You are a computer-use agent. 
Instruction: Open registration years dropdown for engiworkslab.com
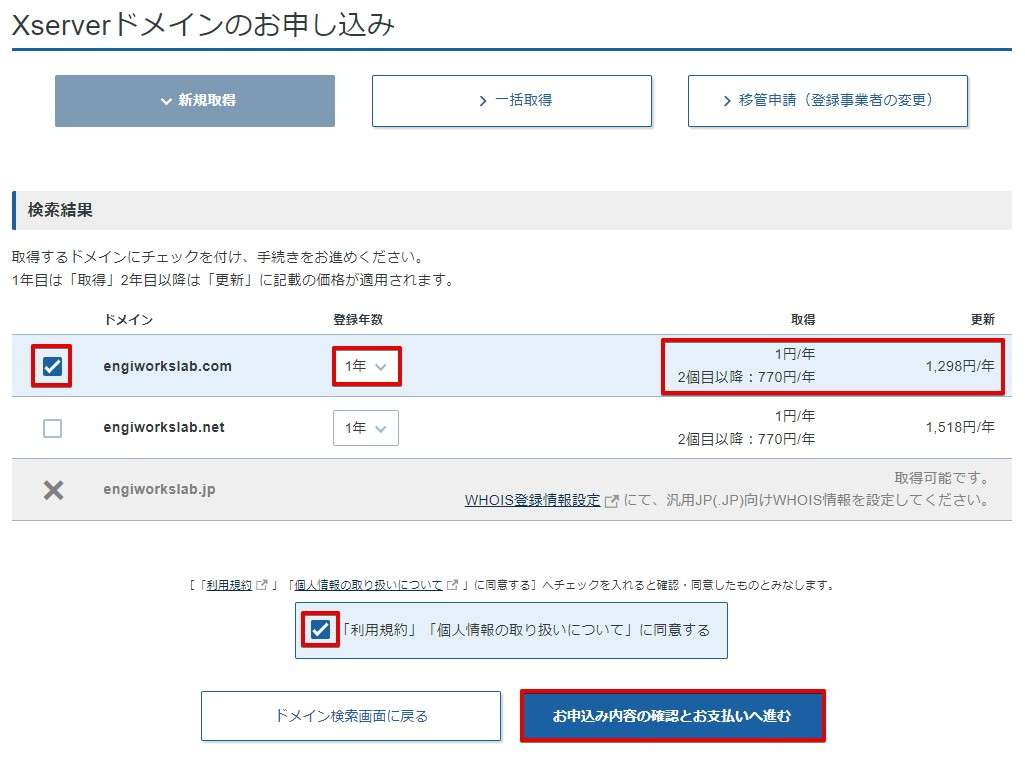(x=366, y=366)
